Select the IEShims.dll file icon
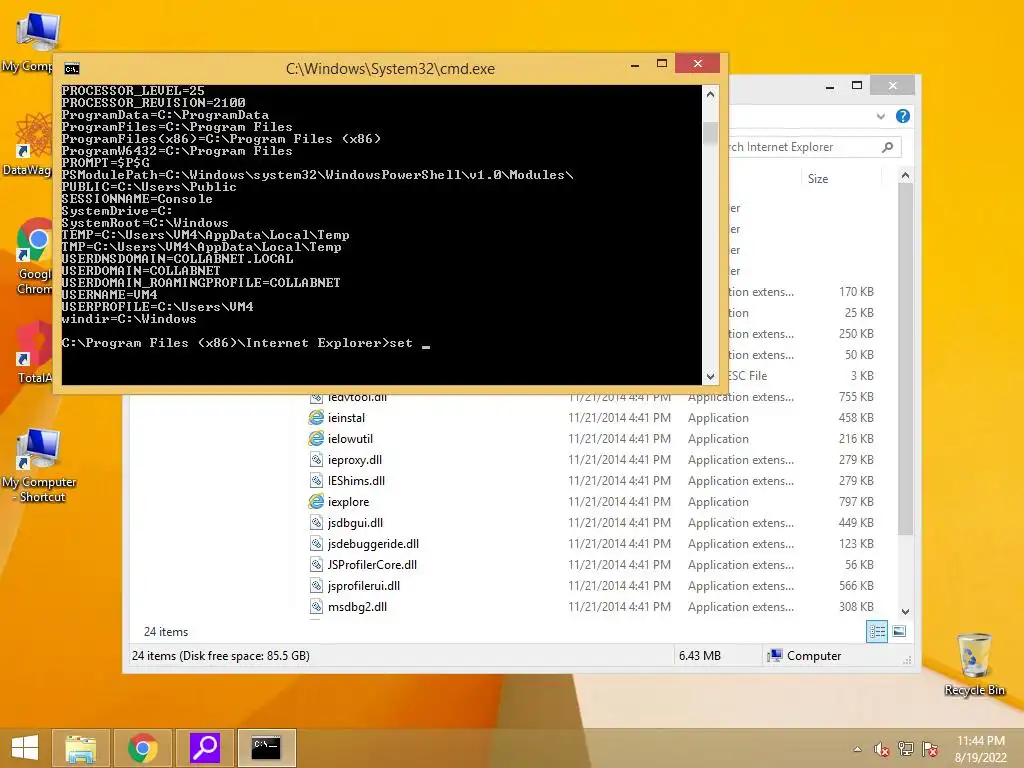The image size is (1024, 768). [316, 481]
